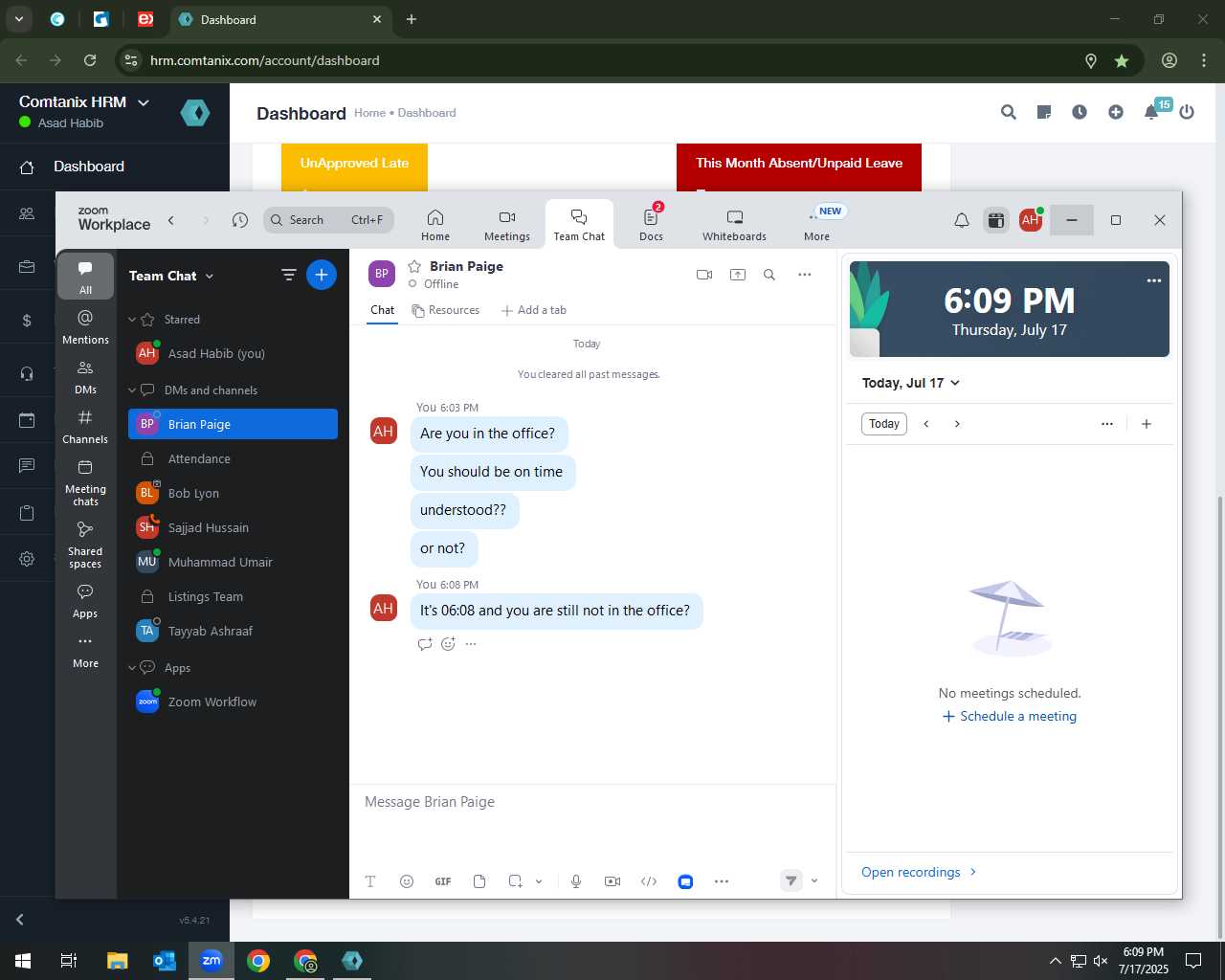The width and height of the screenshot is (1225, 980).
Task: Reply to the last message in thread
Action: coord(425,644)
